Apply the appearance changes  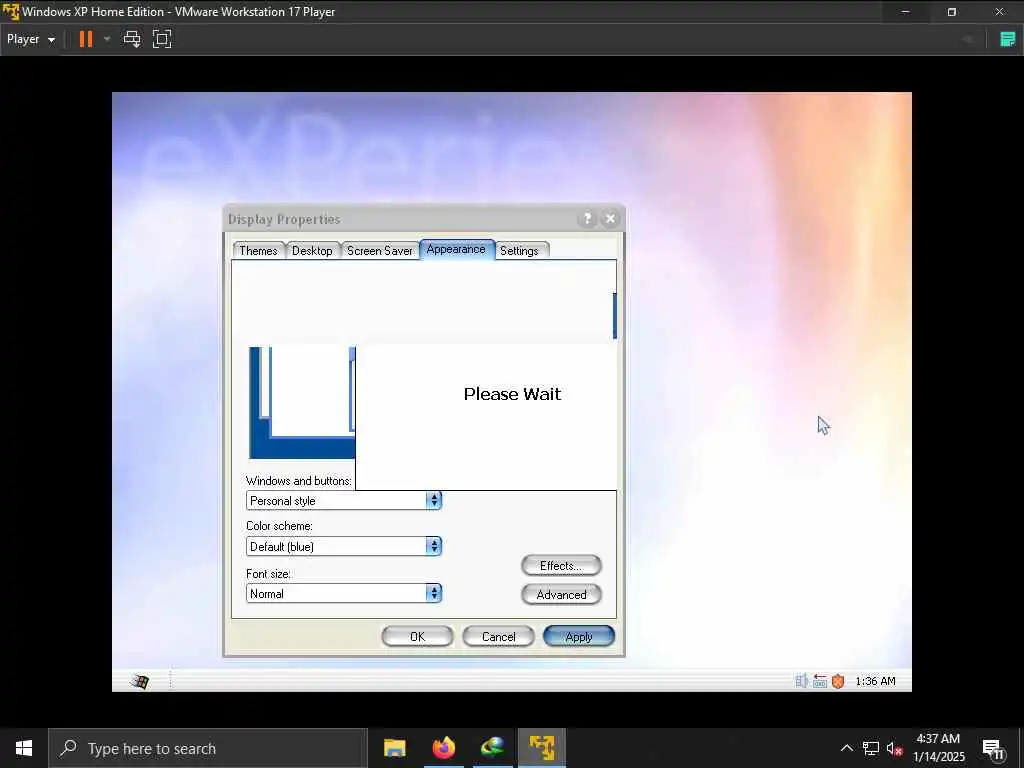click(579, 637)
